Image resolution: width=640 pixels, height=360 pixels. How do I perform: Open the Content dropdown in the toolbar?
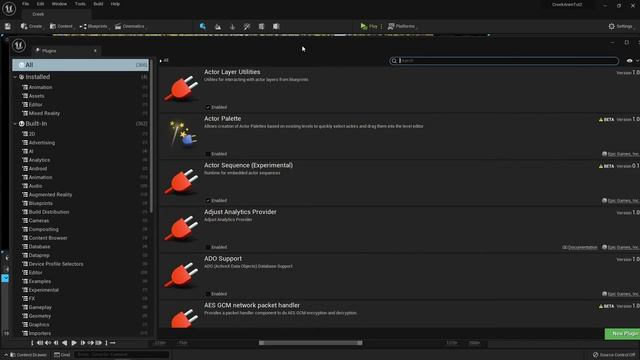(x=61, y=27)
